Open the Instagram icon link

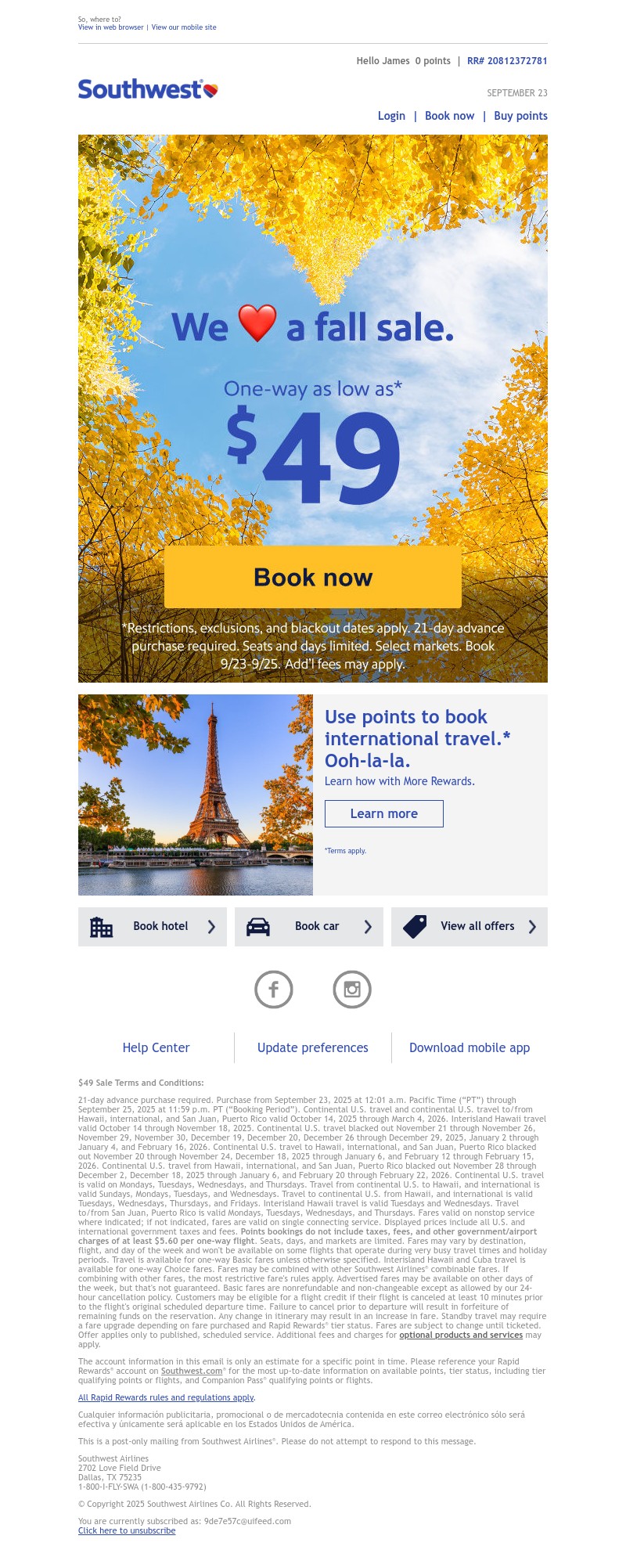point(352,989)
